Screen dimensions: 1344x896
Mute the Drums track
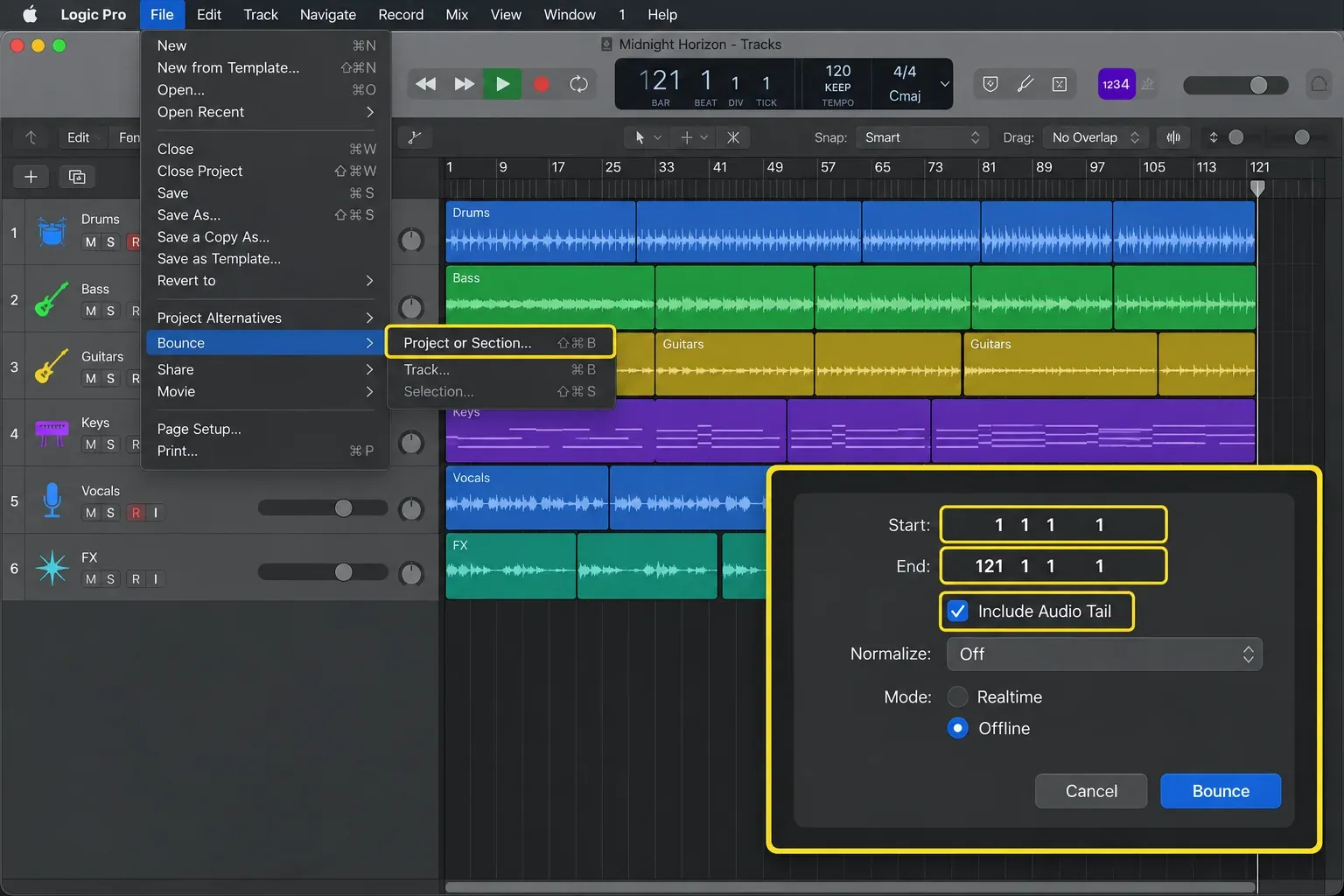(x=91, y=242)
